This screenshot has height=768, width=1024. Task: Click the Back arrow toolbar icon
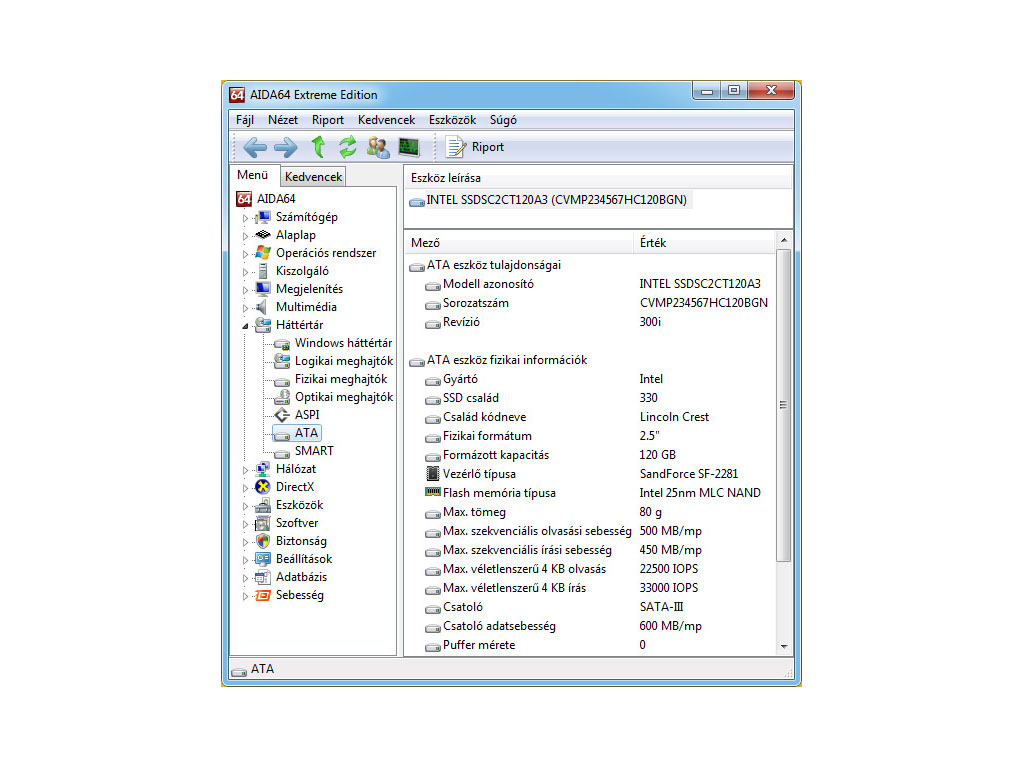[x=255, y=147]
